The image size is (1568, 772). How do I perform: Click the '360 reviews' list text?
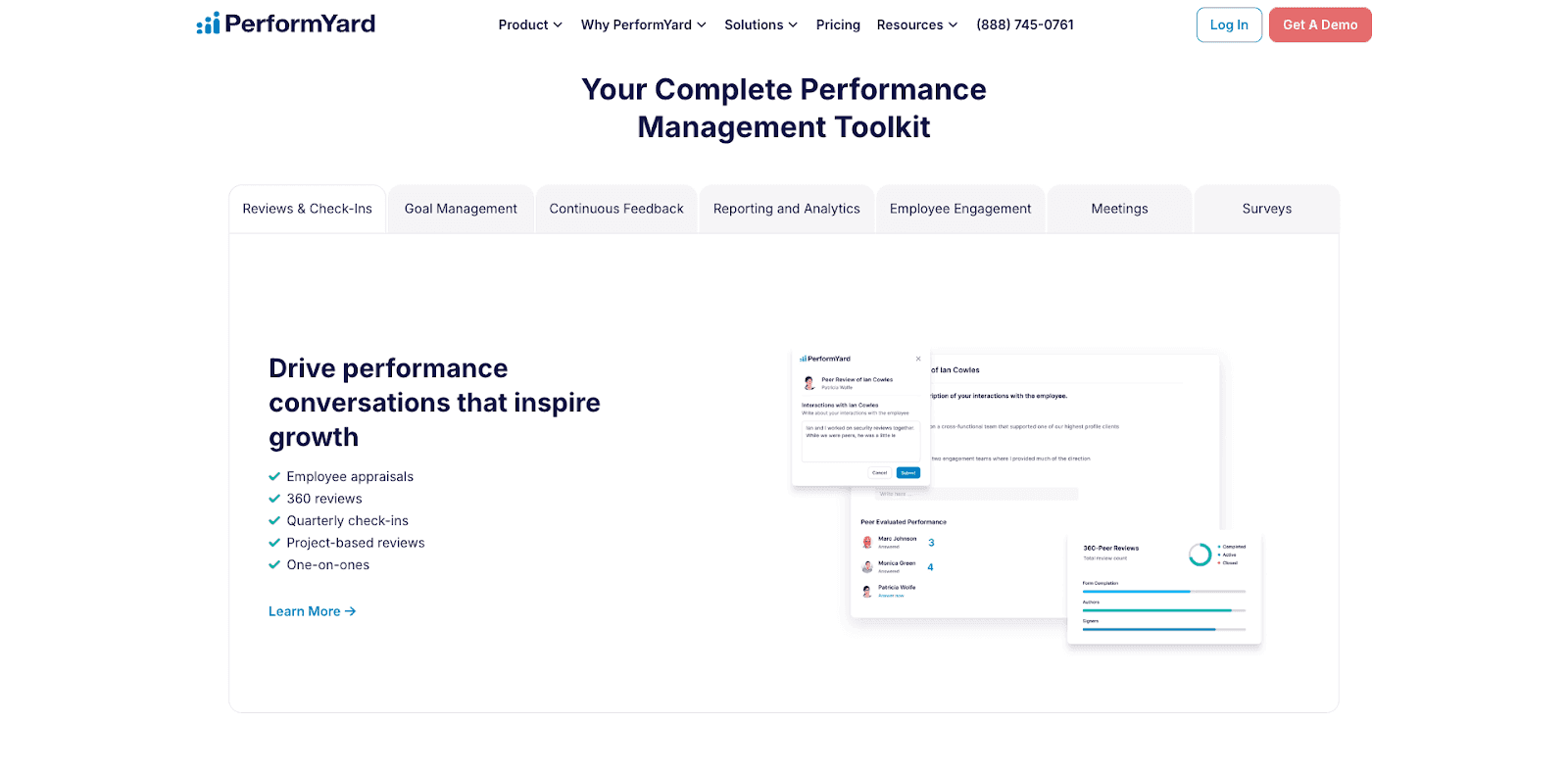[324, 499]
